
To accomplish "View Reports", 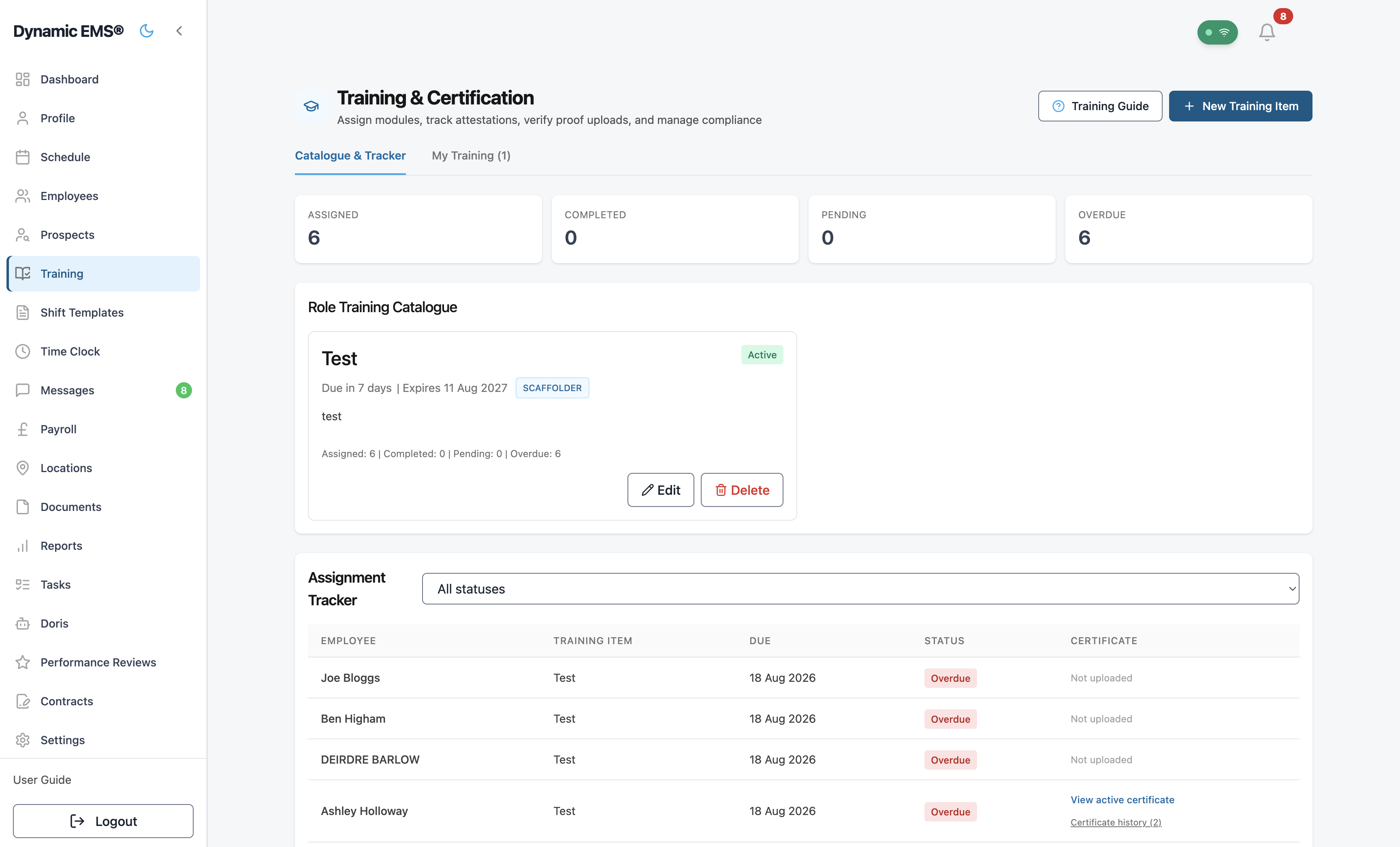I will tap(103, 546).
